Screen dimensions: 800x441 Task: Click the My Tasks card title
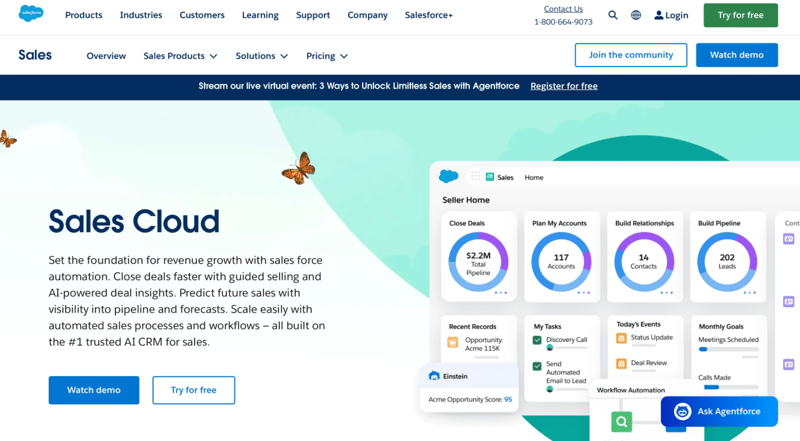pos(547,327)
